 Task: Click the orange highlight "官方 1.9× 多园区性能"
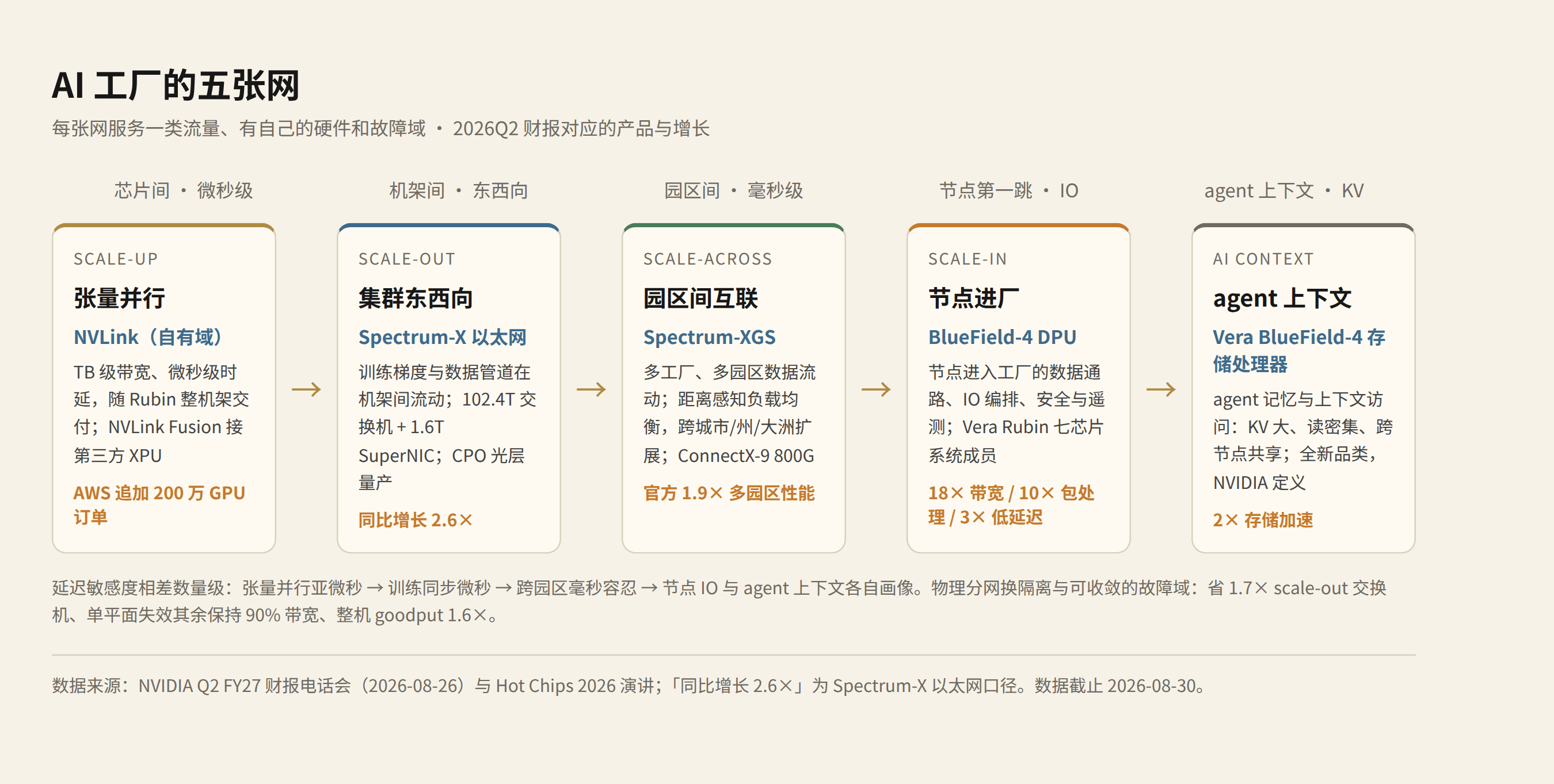click(729, 494)
